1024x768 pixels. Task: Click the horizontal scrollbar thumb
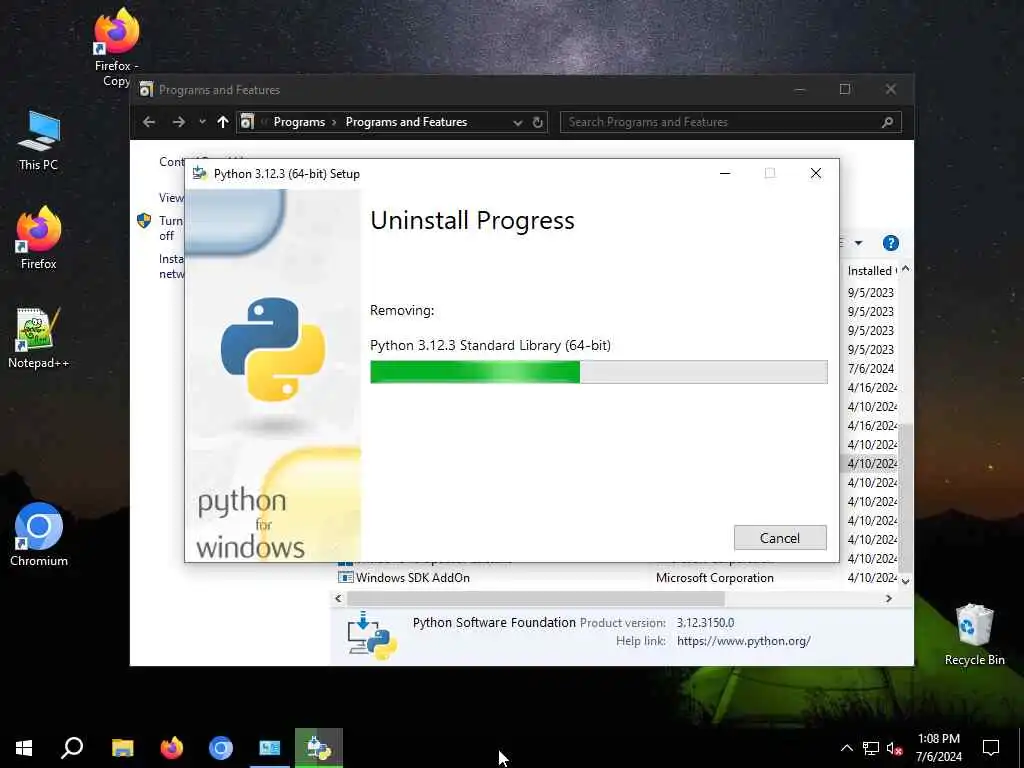[x=536, y=598]
